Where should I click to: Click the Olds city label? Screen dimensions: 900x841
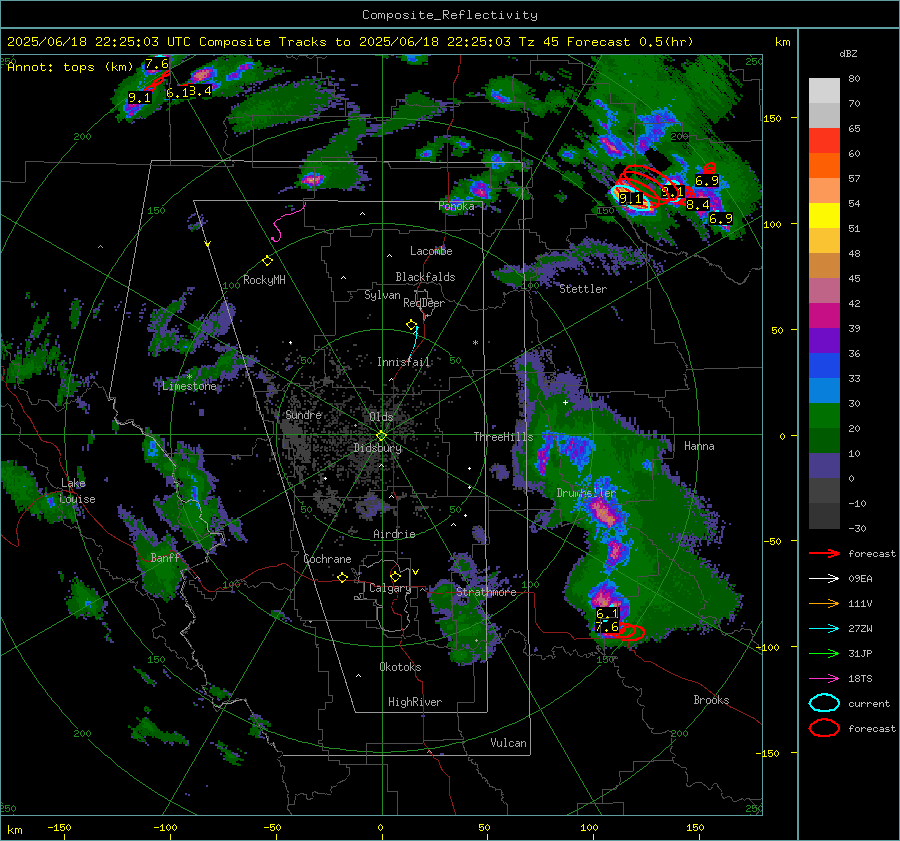(381, 416)
